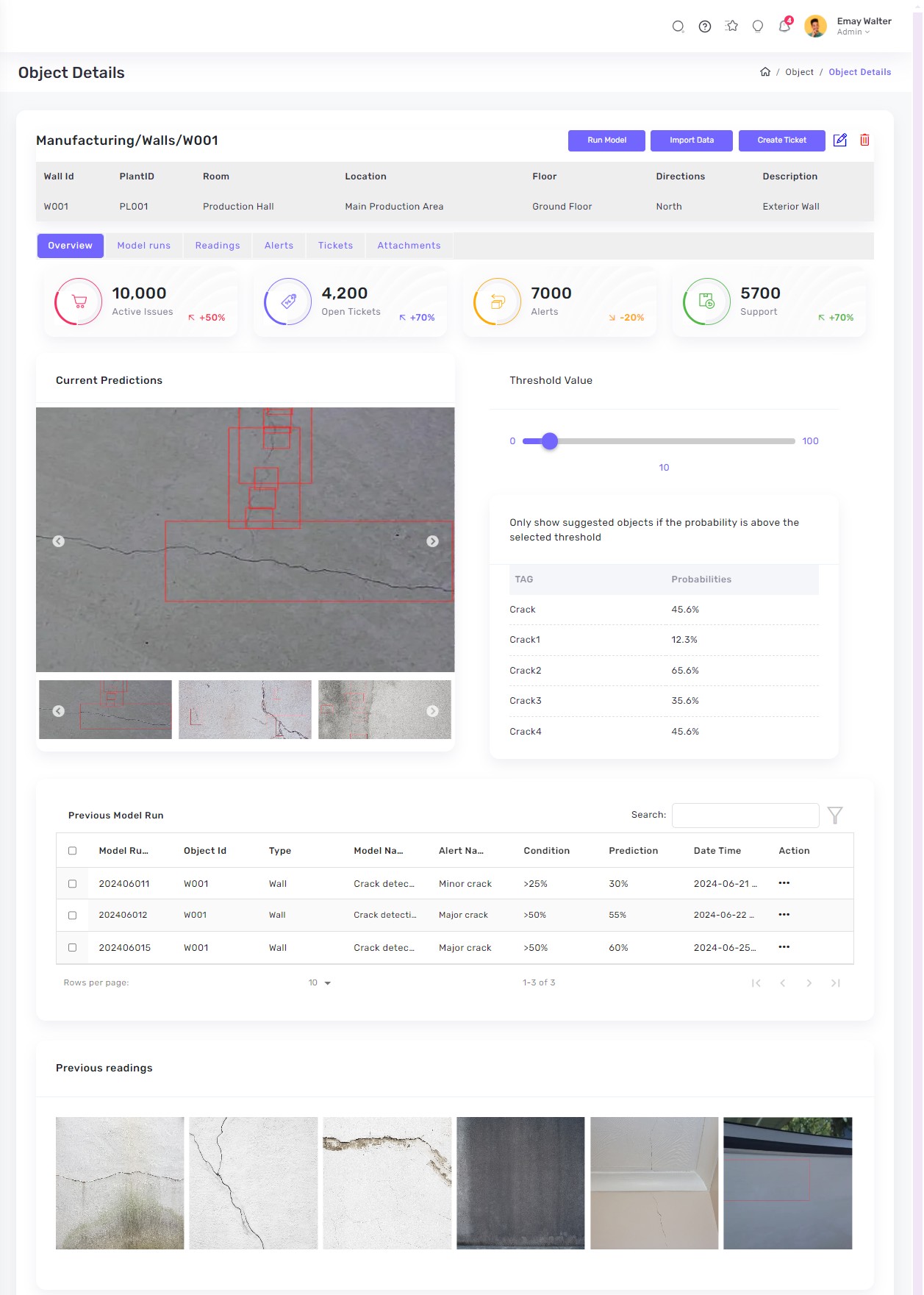Image resolution: width=924 pixels, height=1295 pixels.
Task: Select the row checkbox for 202406015
Action: click(x=72, y=948)
